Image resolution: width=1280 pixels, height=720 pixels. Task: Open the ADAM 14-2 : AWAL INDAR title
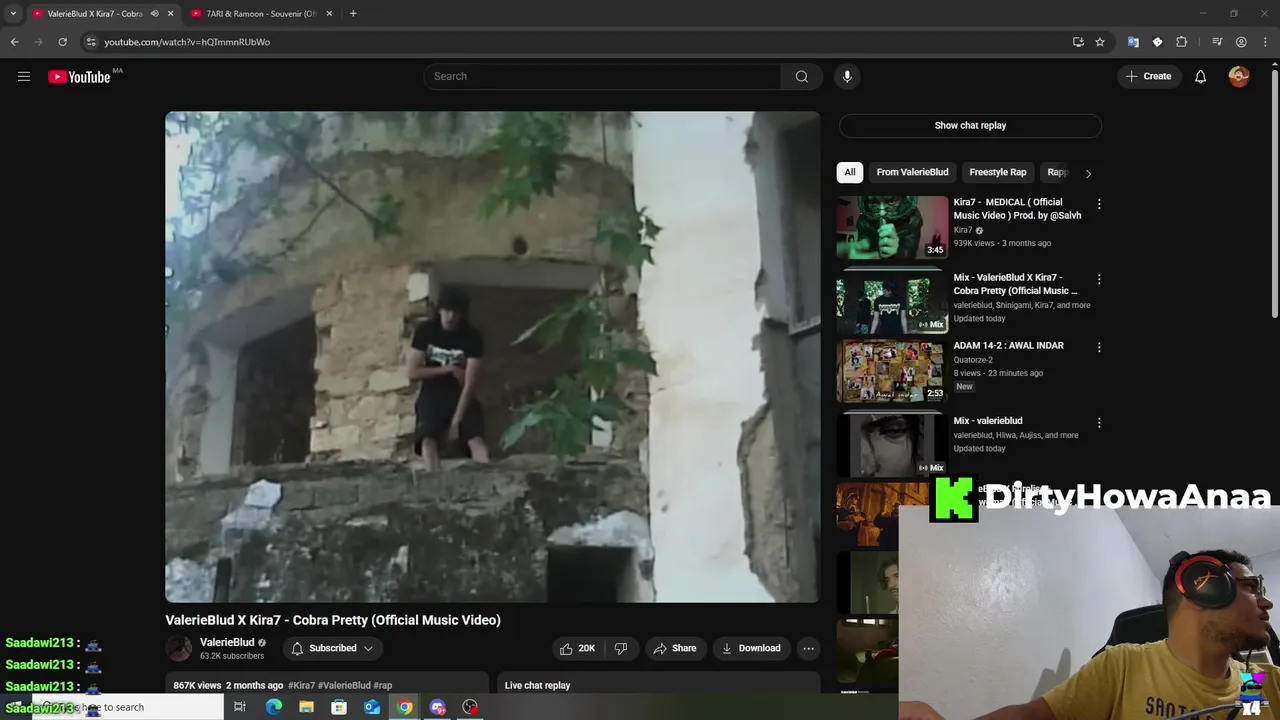click(1008, 345)
